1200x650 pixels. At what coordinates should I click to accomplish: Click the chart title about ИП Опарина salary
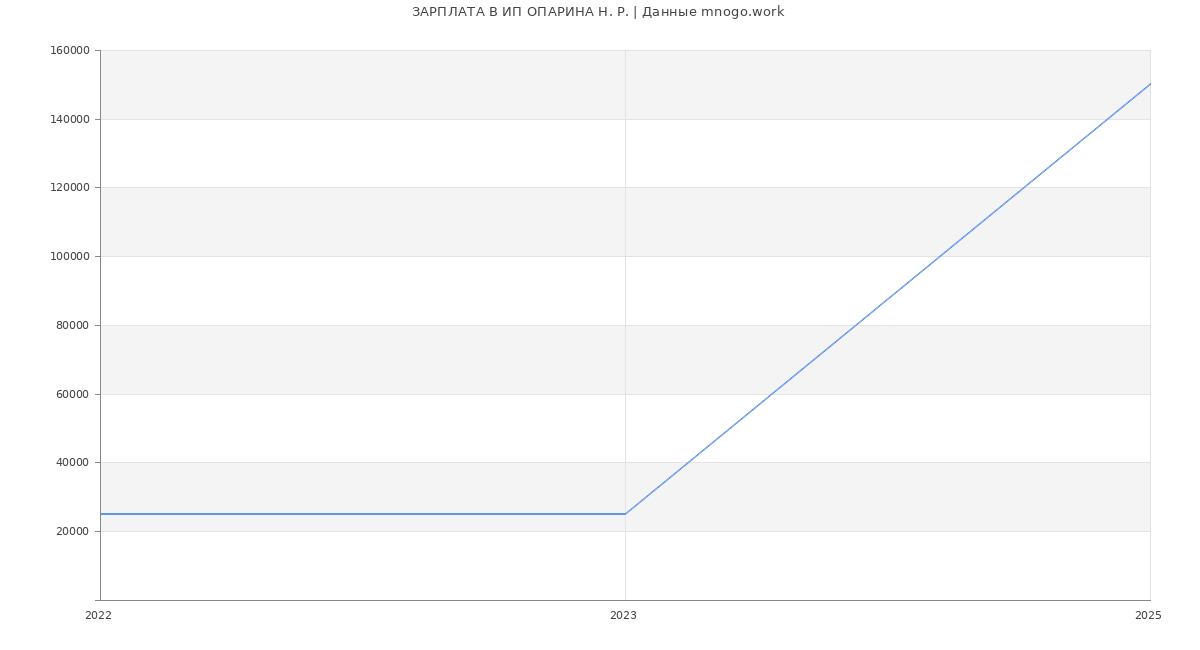[x=598, y=12]
